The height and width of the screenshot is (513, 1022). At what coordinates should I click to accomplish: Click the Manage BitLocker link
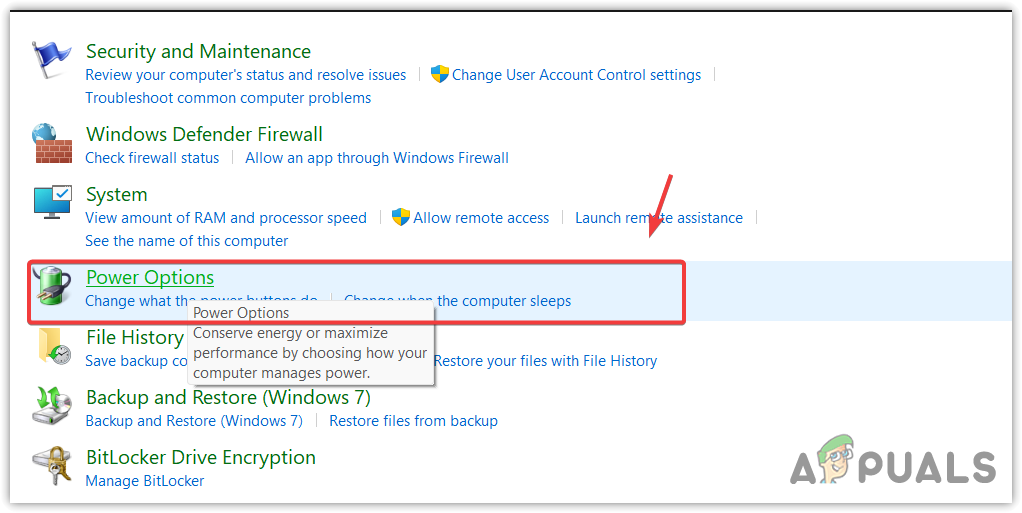click(145, 481)
